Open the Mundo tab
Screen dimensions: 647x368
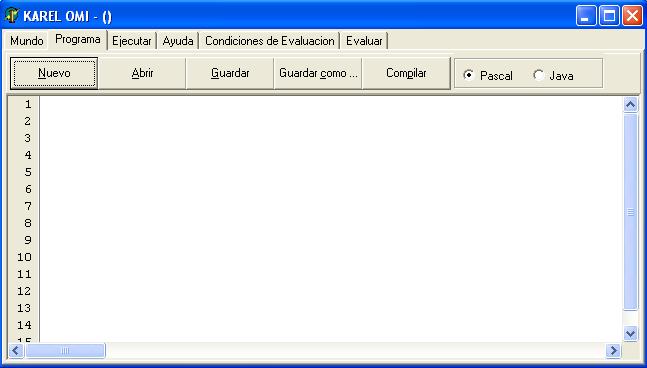[x=27, y=41]
